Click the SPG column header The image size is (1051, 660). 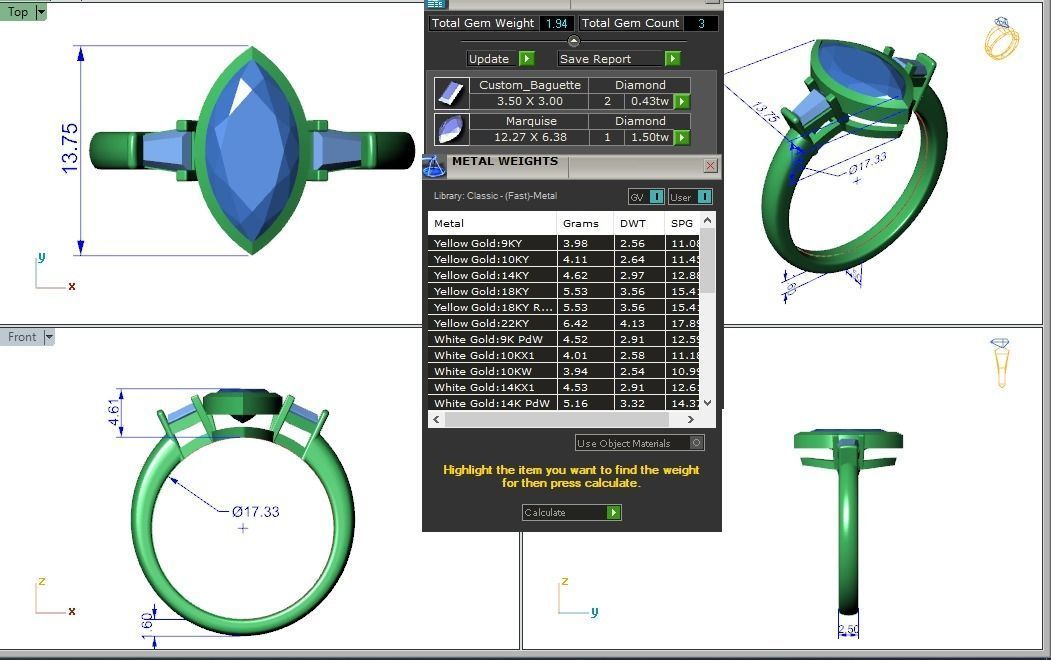[x=682, y=223]
